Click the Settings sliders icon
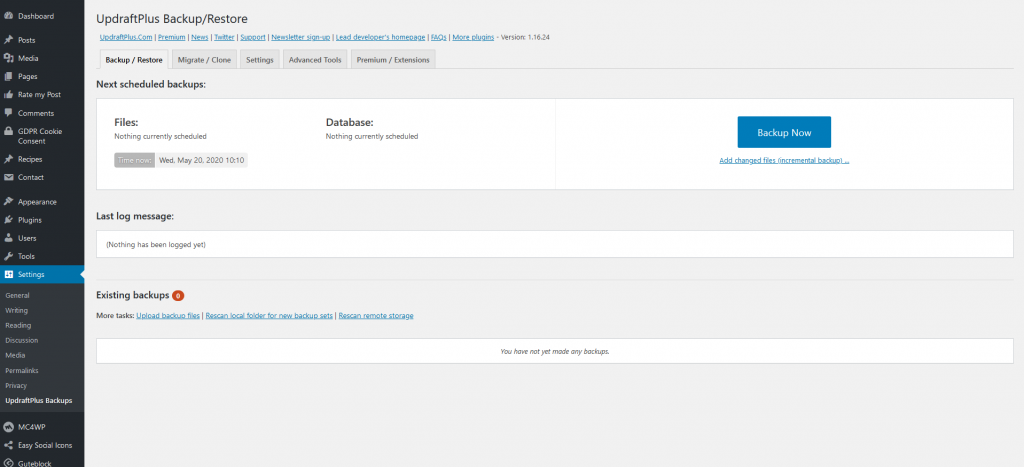 [8, 274]
